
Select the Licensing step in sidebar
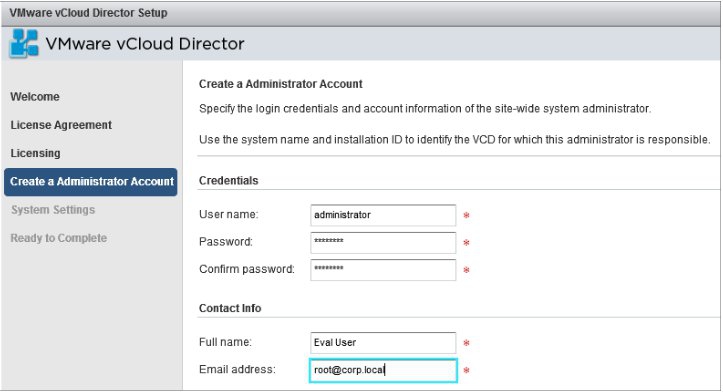point(35,153)
